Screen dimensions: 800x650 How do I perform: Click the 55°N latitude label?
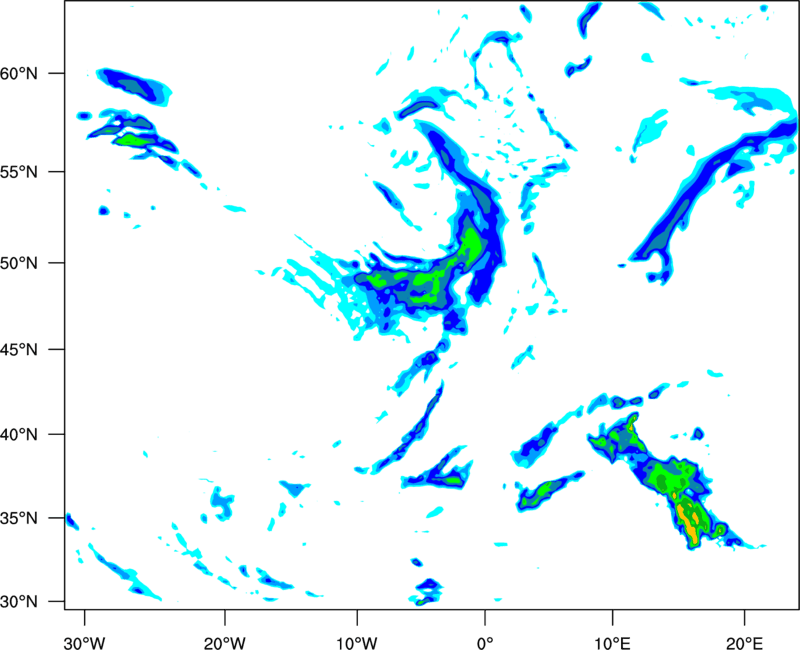[x=19, y=172]
